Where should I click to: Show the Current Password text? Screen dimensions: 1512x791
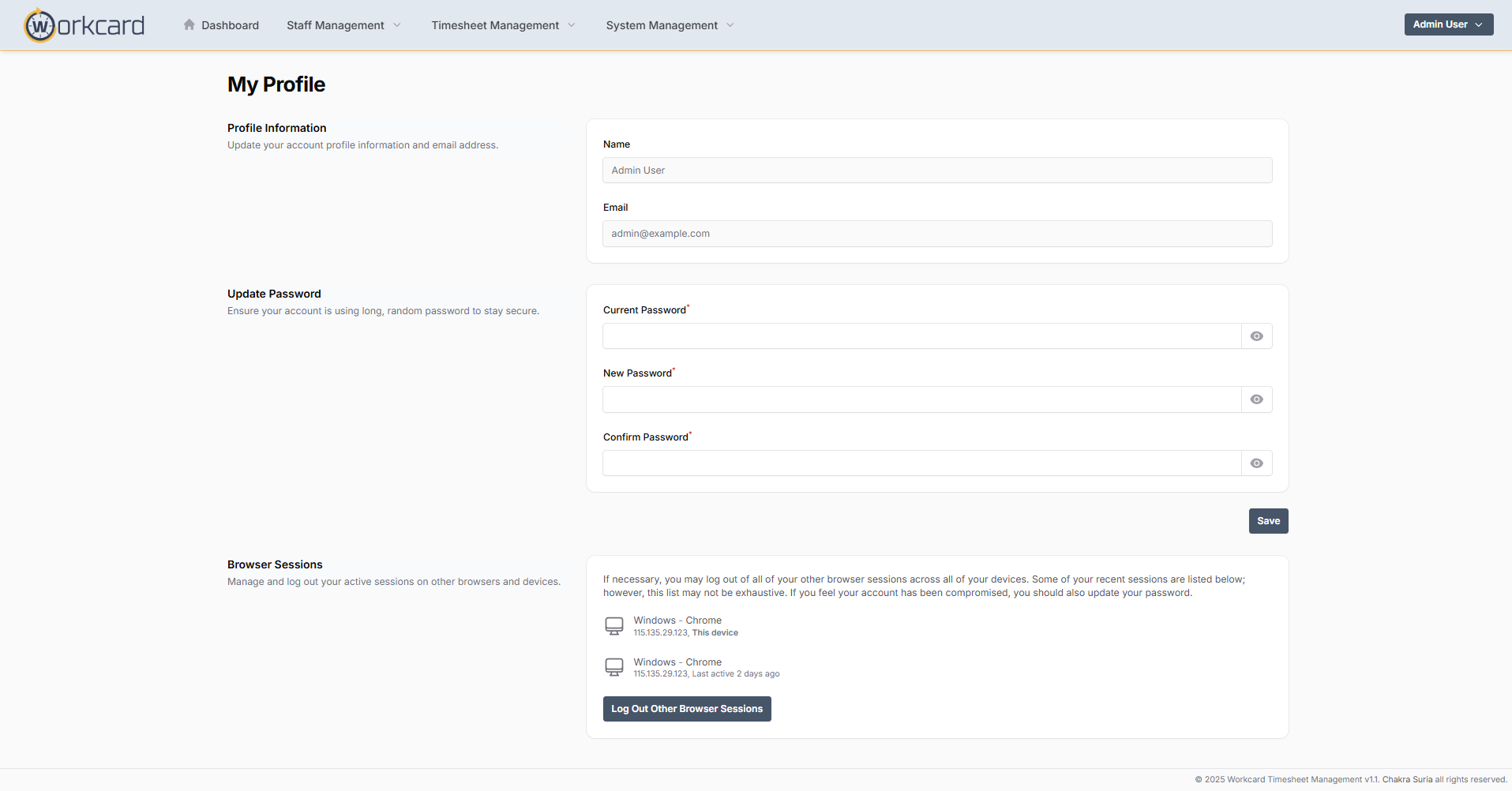point(1256,336)
